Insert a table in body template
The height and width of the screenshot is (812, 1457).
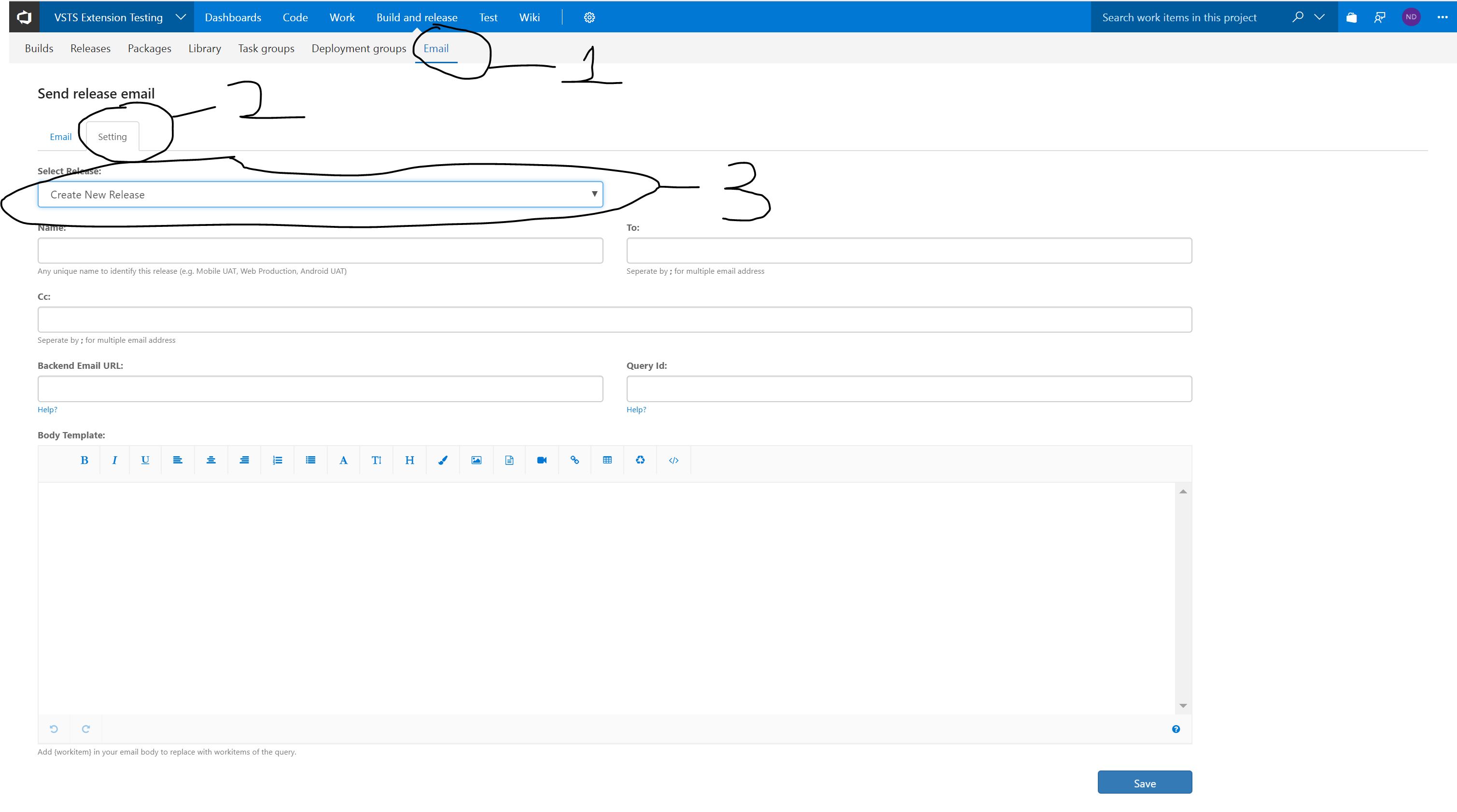607,460
